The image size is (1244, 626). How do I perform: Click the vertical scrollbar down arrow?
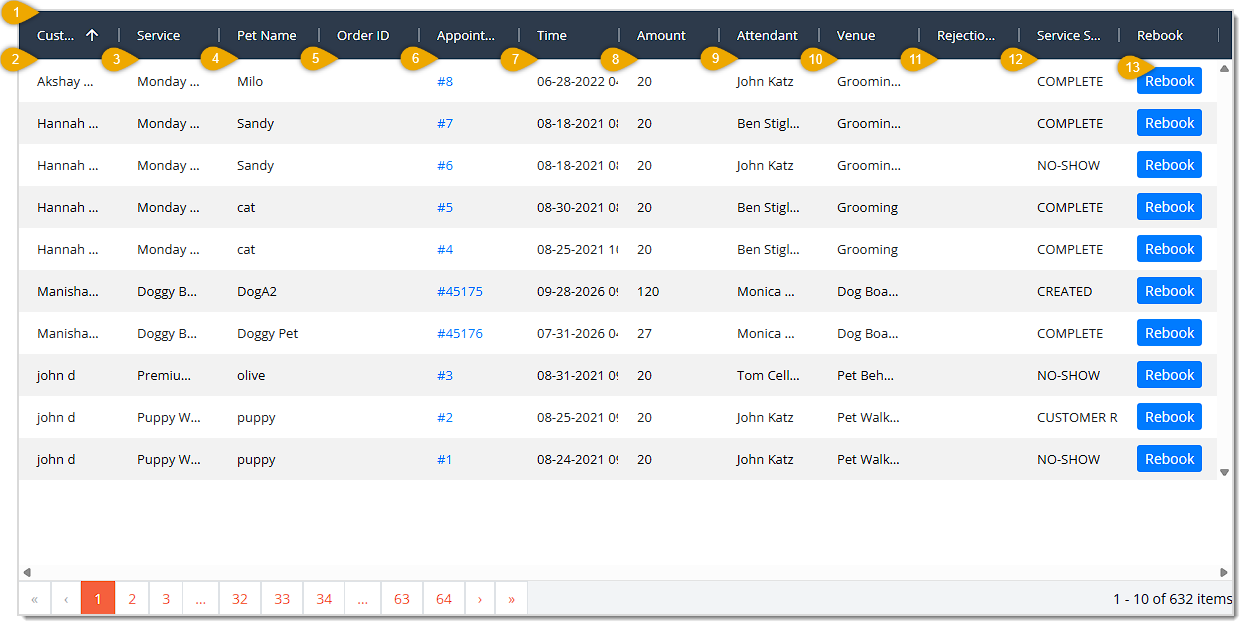(1225, 471)
